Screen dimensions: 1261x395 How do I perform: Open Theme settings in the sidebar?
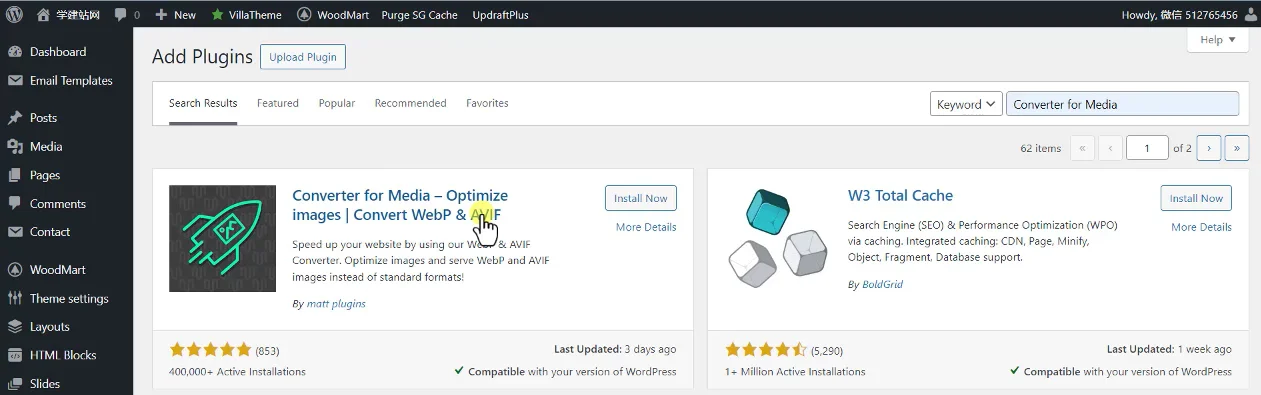pos(66,298)
